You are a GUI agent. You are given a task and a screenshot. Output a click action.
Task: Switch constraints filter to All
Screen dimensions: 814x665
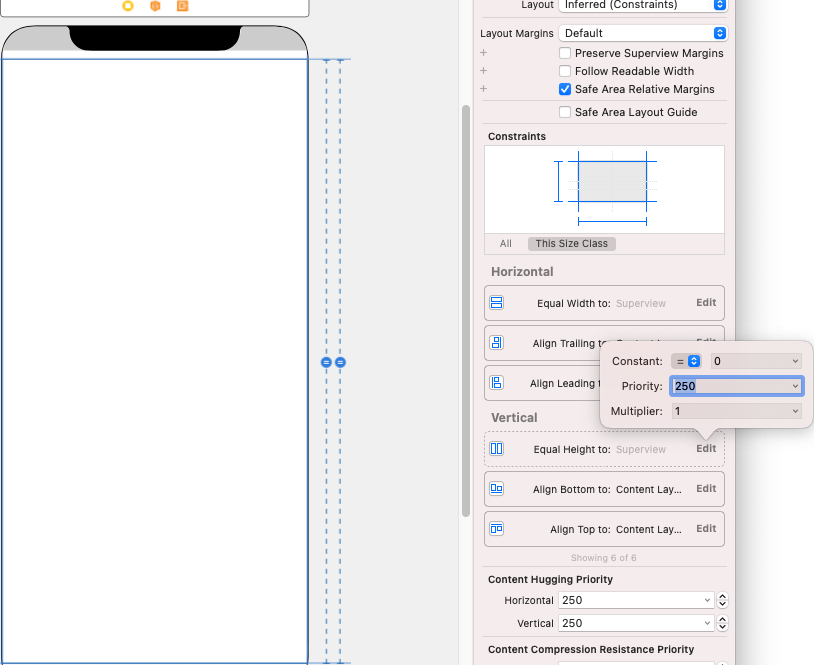506,243
